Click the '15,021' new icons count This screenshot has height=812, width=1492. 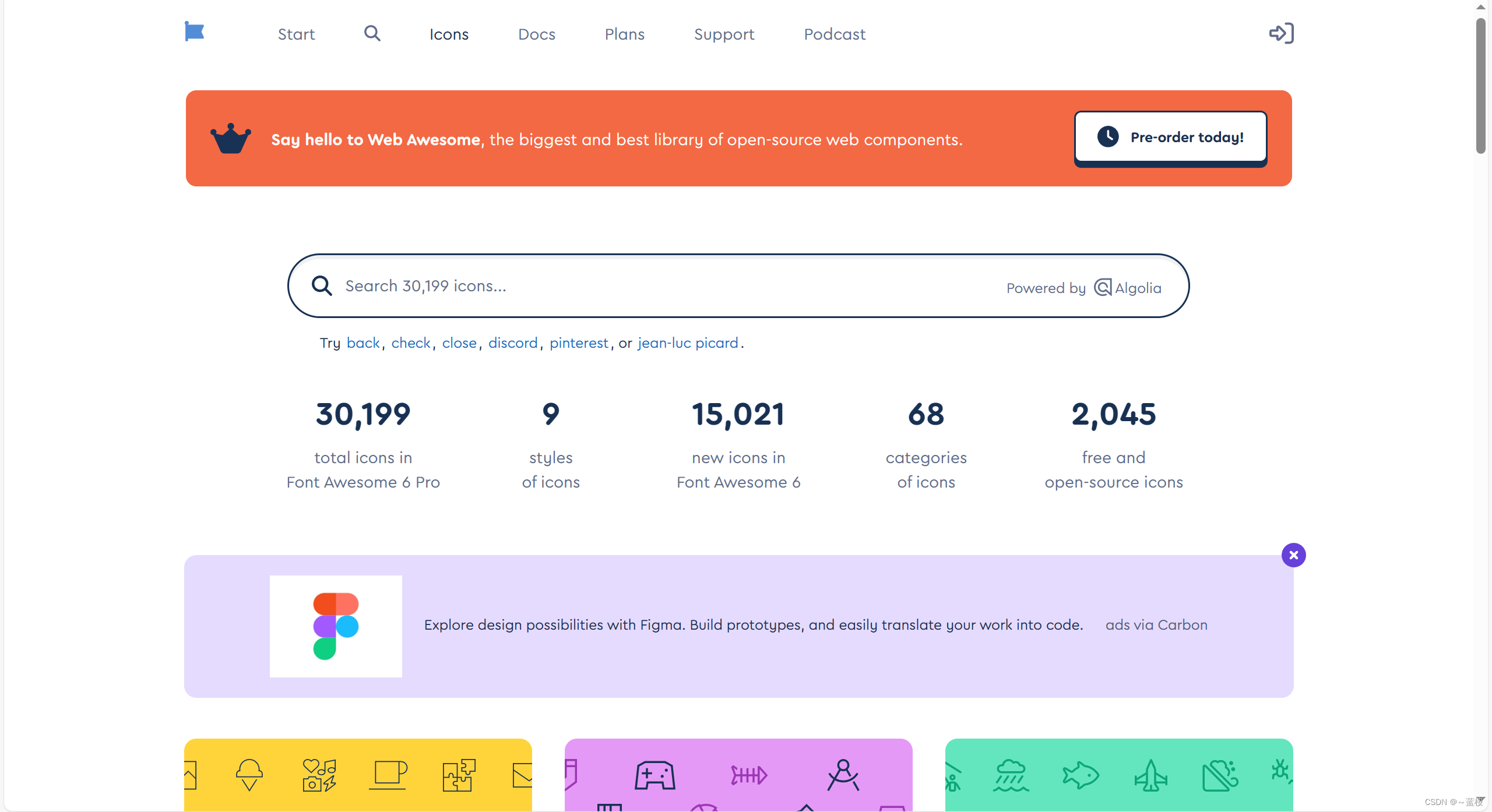[738, 415]
